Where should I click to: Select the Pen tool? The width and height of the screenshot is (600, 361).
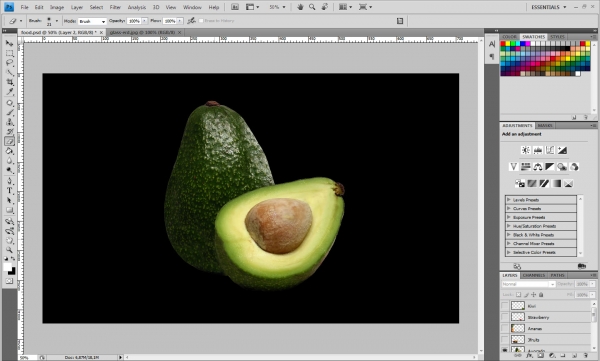pos(9,181)
